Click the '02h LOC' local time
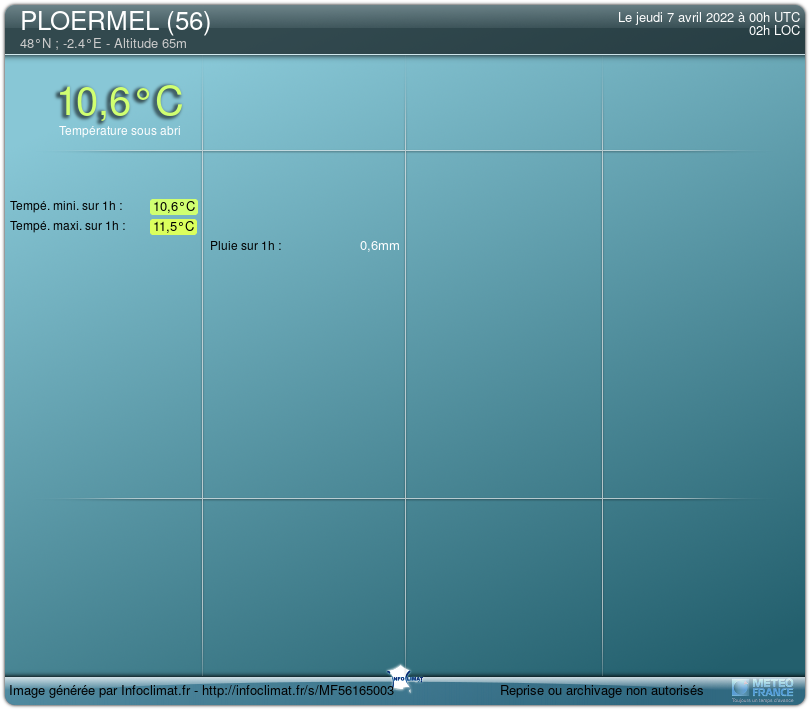 click(774, 31)
